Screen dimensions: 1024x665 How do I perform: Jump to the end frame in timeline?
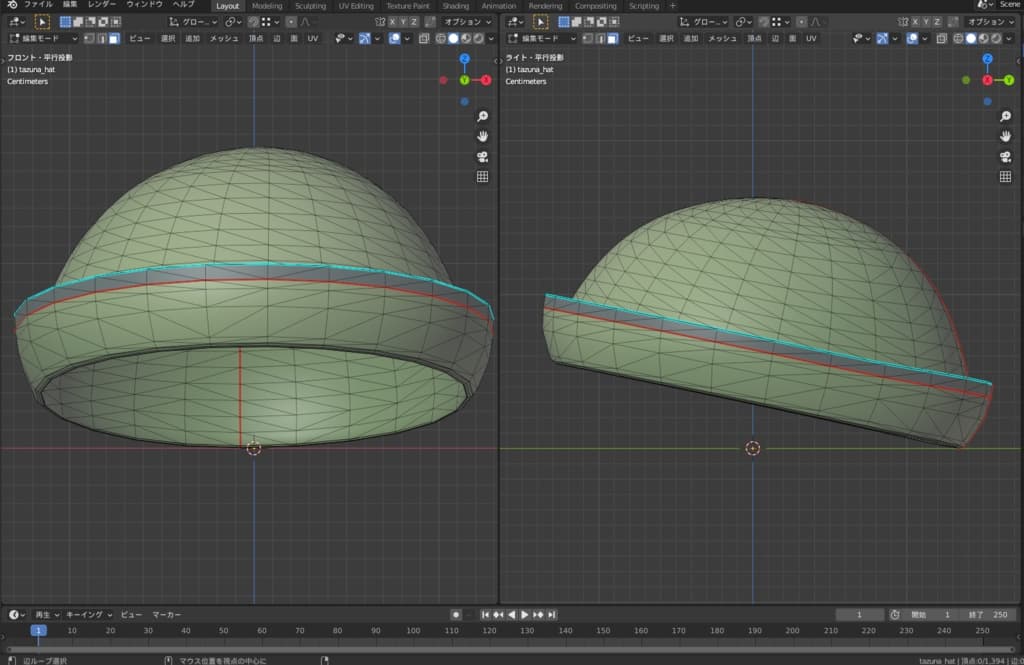coord(551,614)
